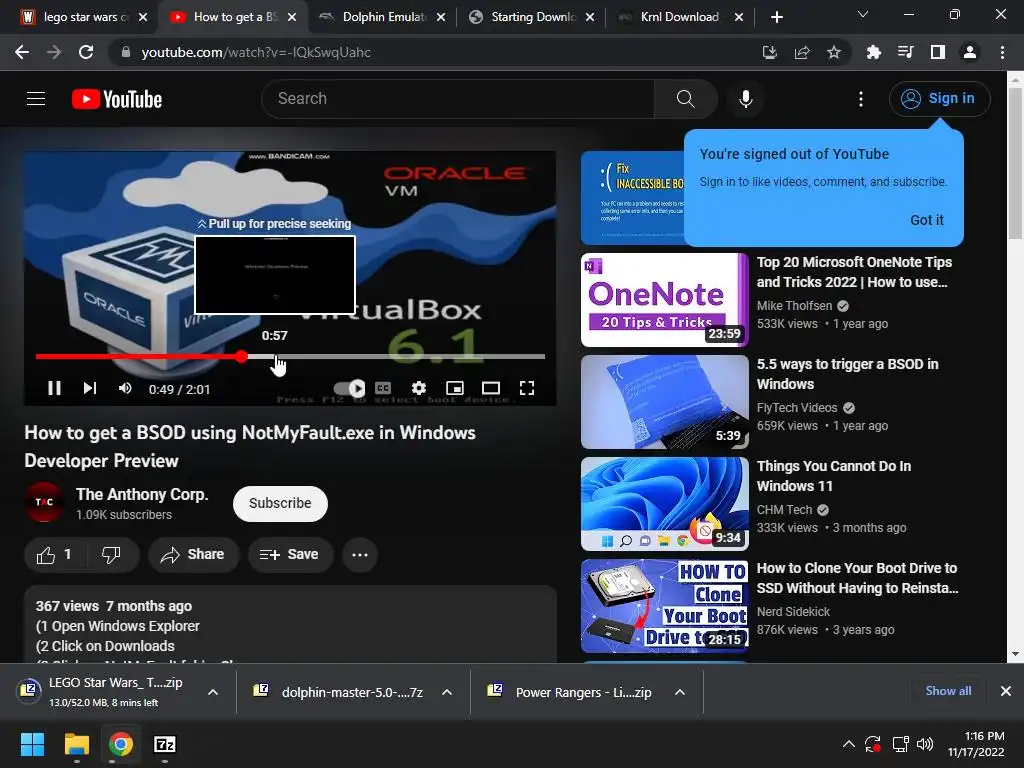This screenshot has height=768, width=1024.
Task: Enable miniplayer mode
Action: (455, 389)
